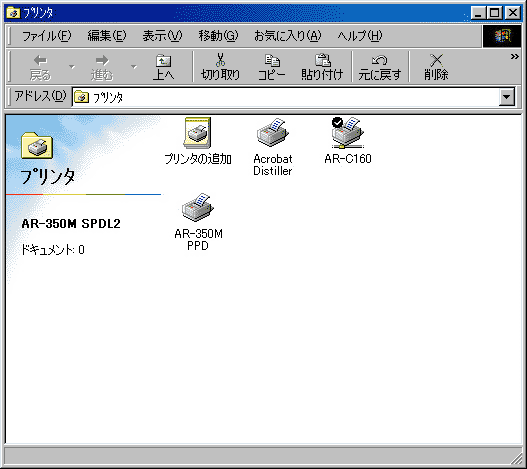Click the 戻る (Back) arrow button
This screenshot has height=469, width=527.
[x=40, y=67]
